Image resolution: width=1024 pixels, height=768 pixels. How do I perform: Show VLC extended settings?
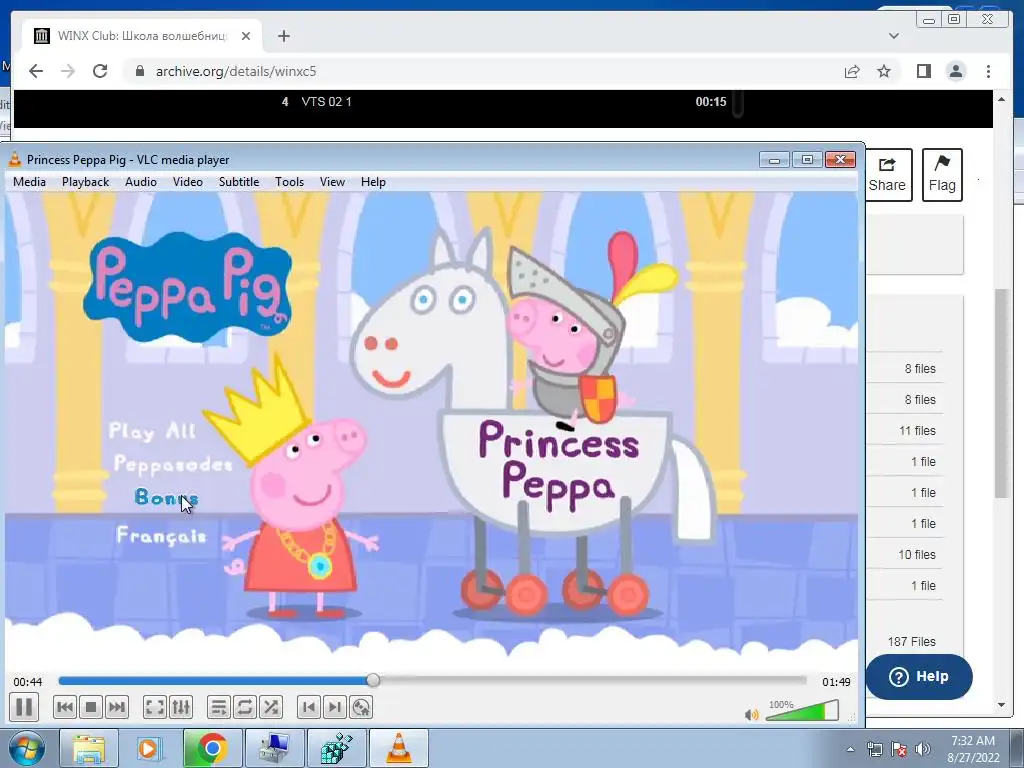(181, 707)
